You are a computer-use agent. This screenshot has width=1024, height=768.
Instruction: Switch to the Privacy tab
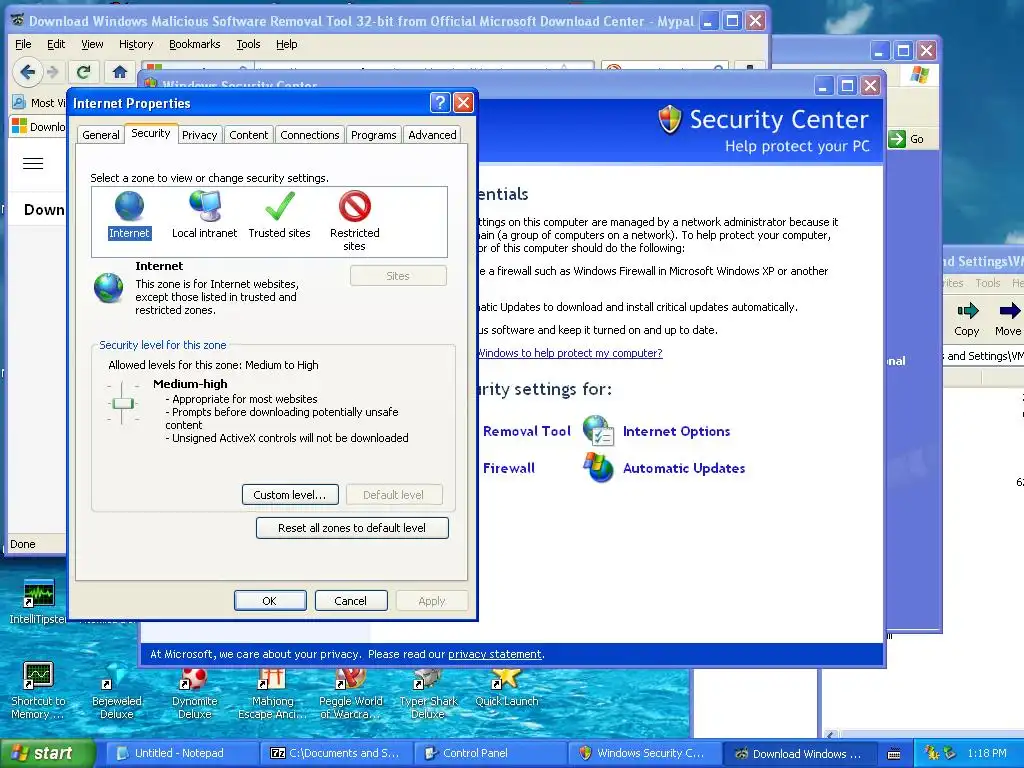click(199, 135)
